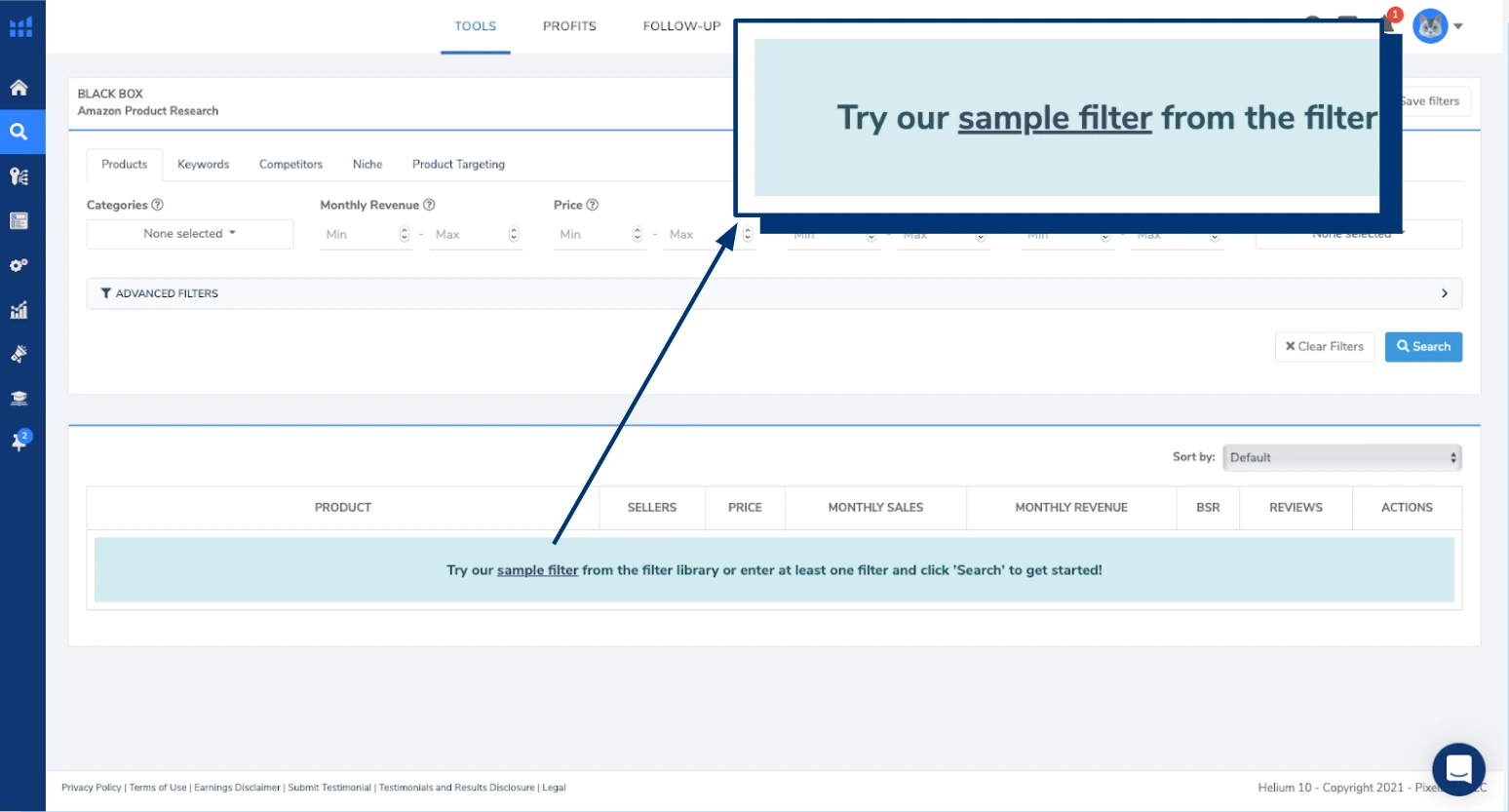This screenshot has height=812, width=1509.
Task: Click the Price Min input field
Action: pos(594,235)
